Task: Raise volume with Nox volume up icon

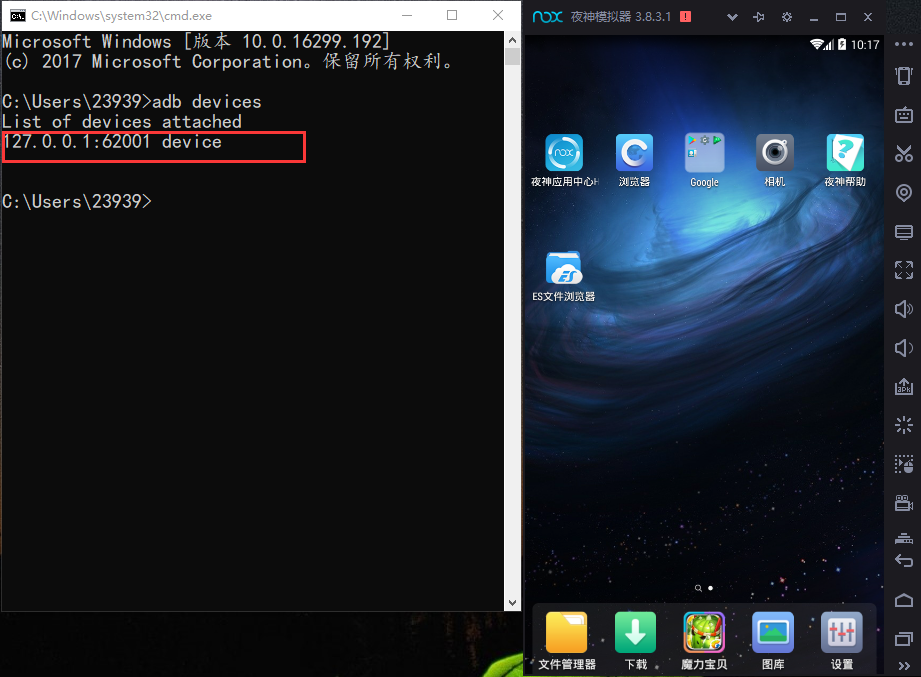Action: coord(904,309)
